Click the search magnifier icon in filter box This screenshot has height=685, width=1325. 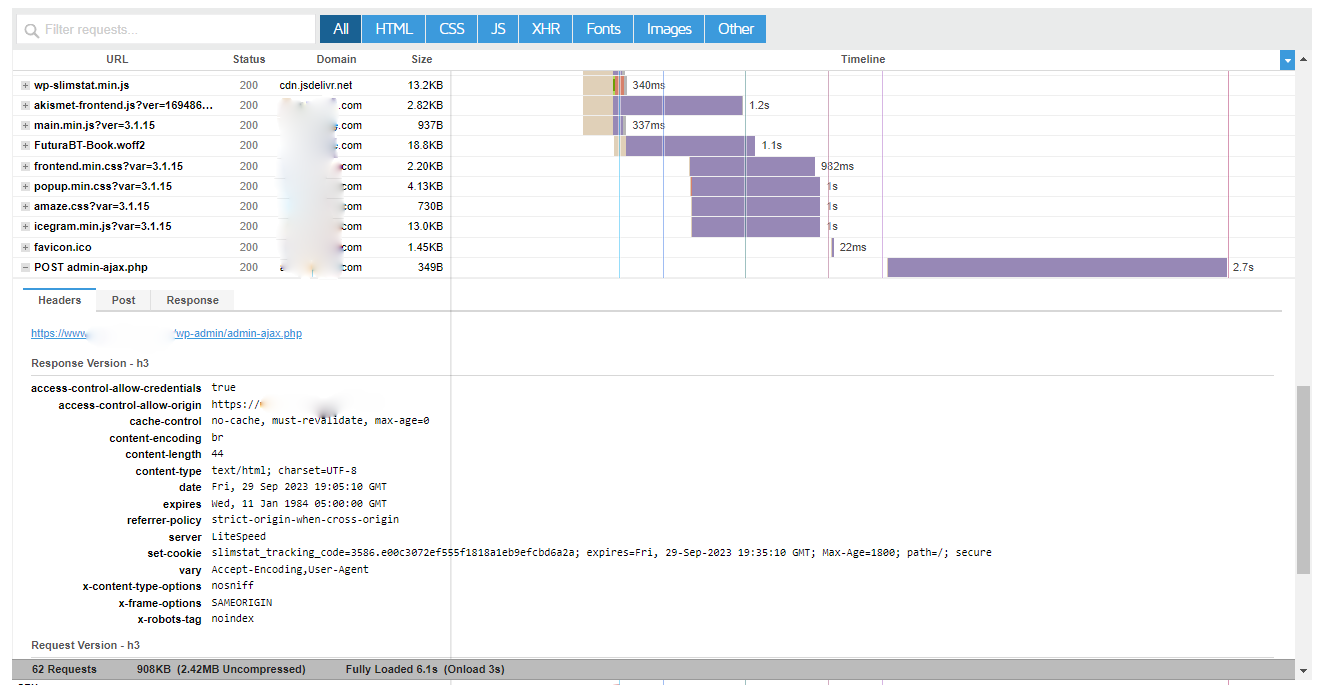point(31,30)
